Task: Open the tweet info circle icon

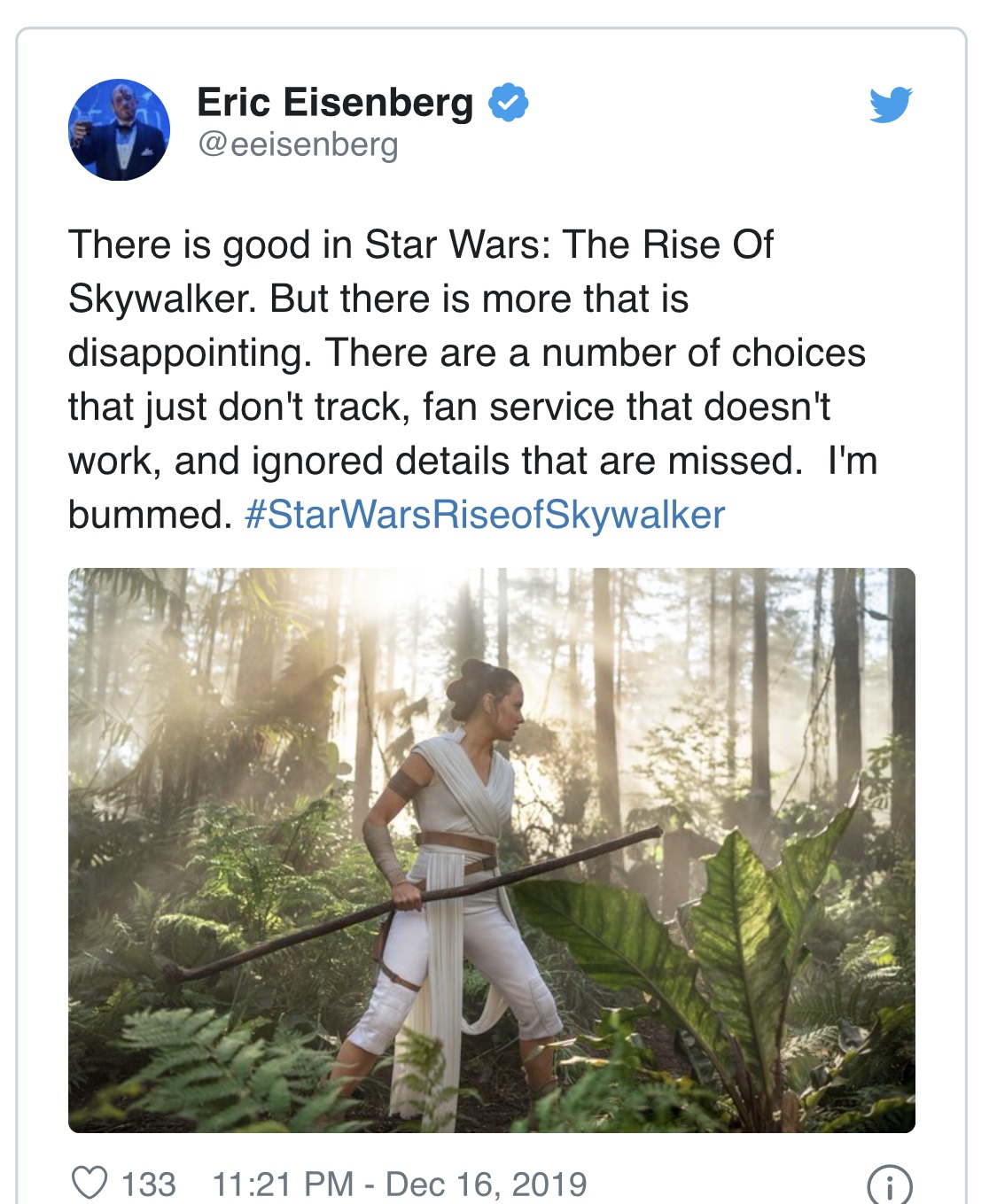Action: [x=889, y=1185]
